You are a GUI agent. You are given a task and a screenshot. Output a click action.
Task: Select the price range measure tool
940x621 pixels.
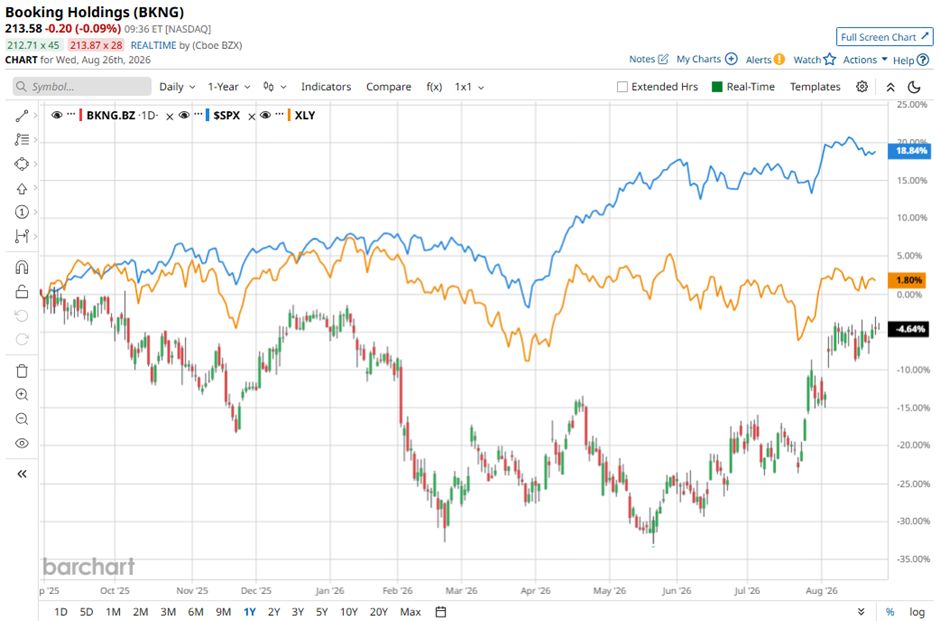[22, 236]
